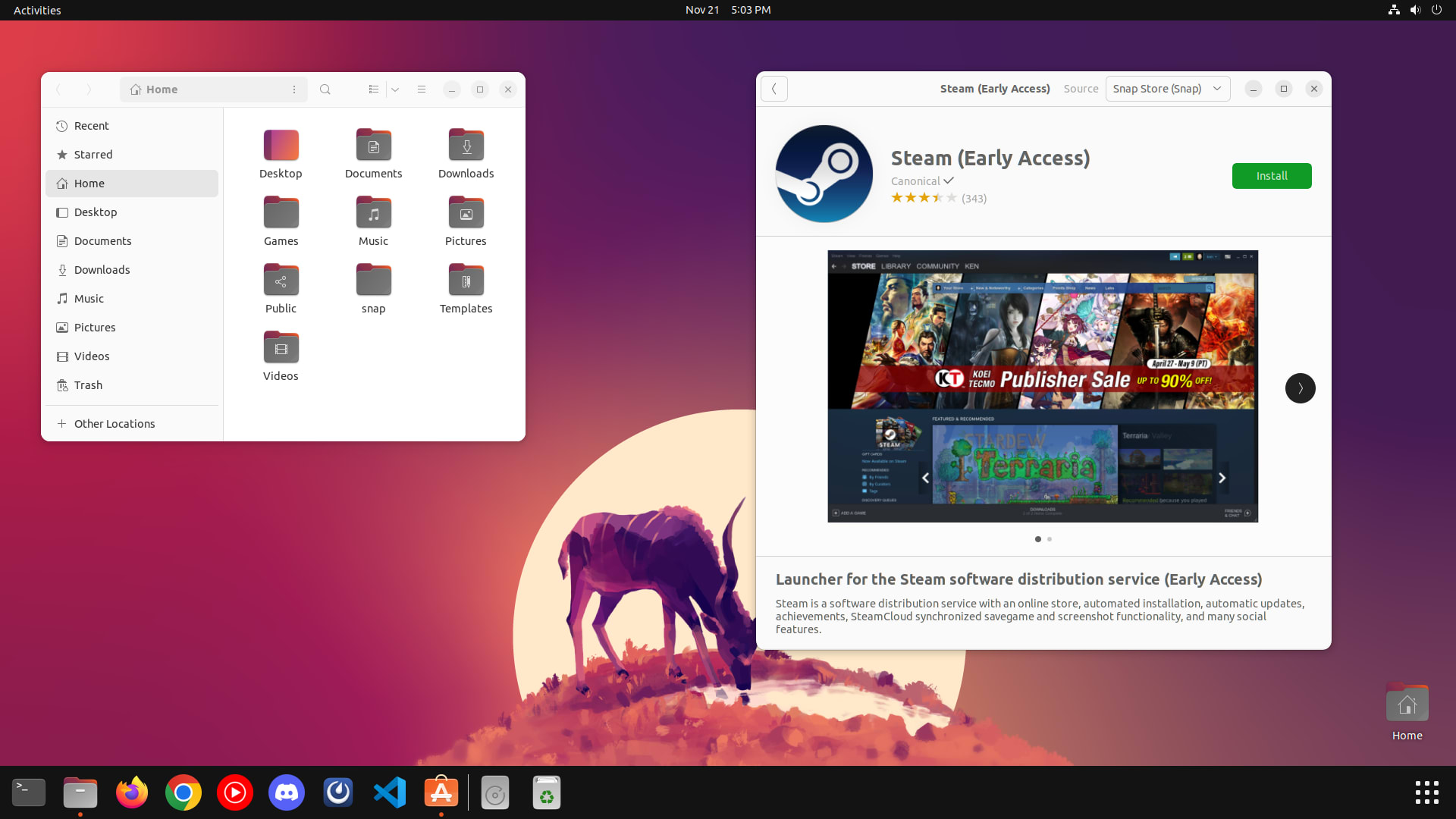
Task: Select Starred in Files sidebar
Action: click(132, 155)
